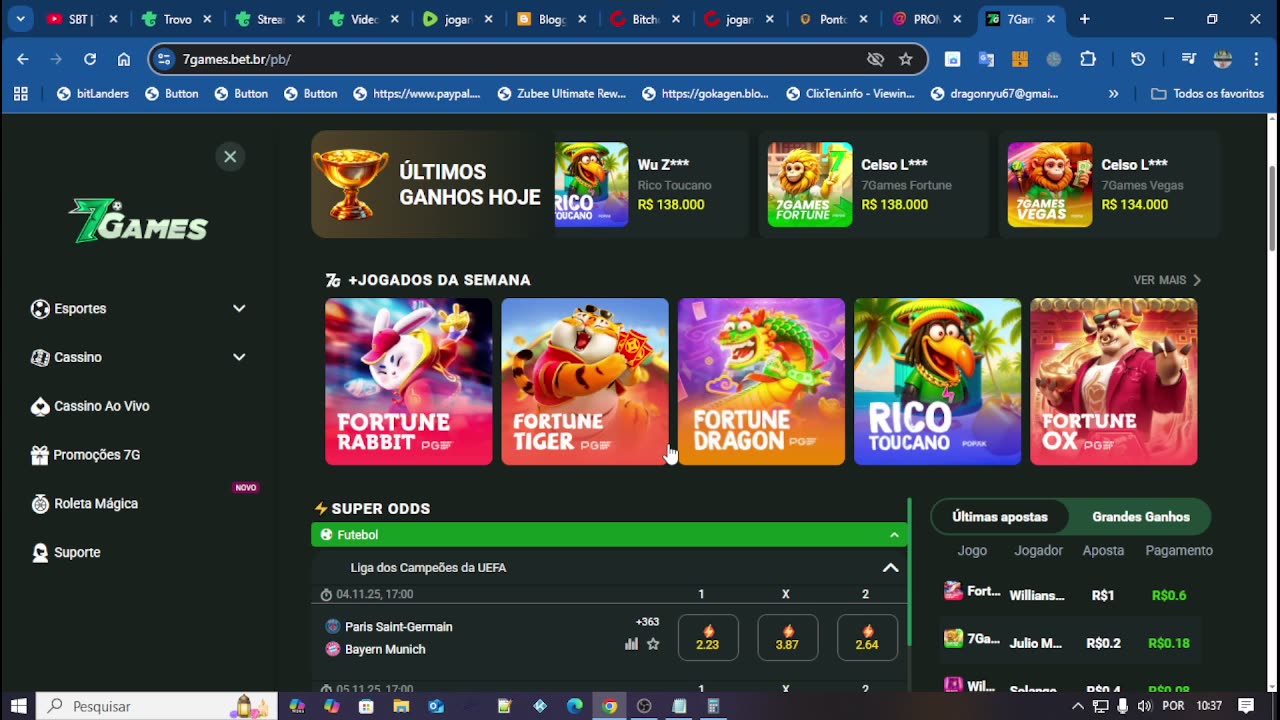Click the tracking protection eye icon
This screenshot has width=1280, height=720.
(876, 59)
